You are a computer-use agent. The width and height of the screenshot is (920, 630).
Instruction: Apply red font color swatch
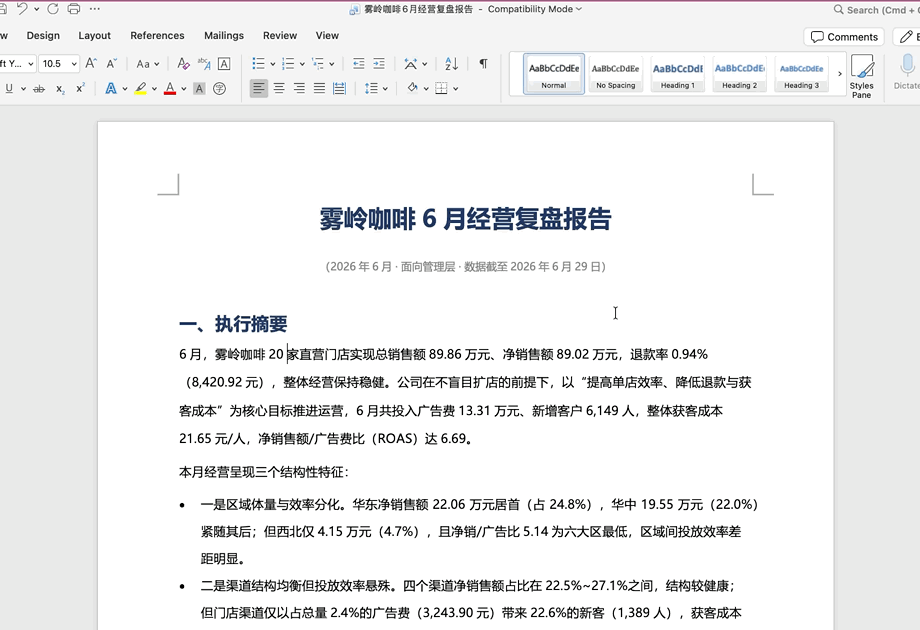tap(170, 89)
